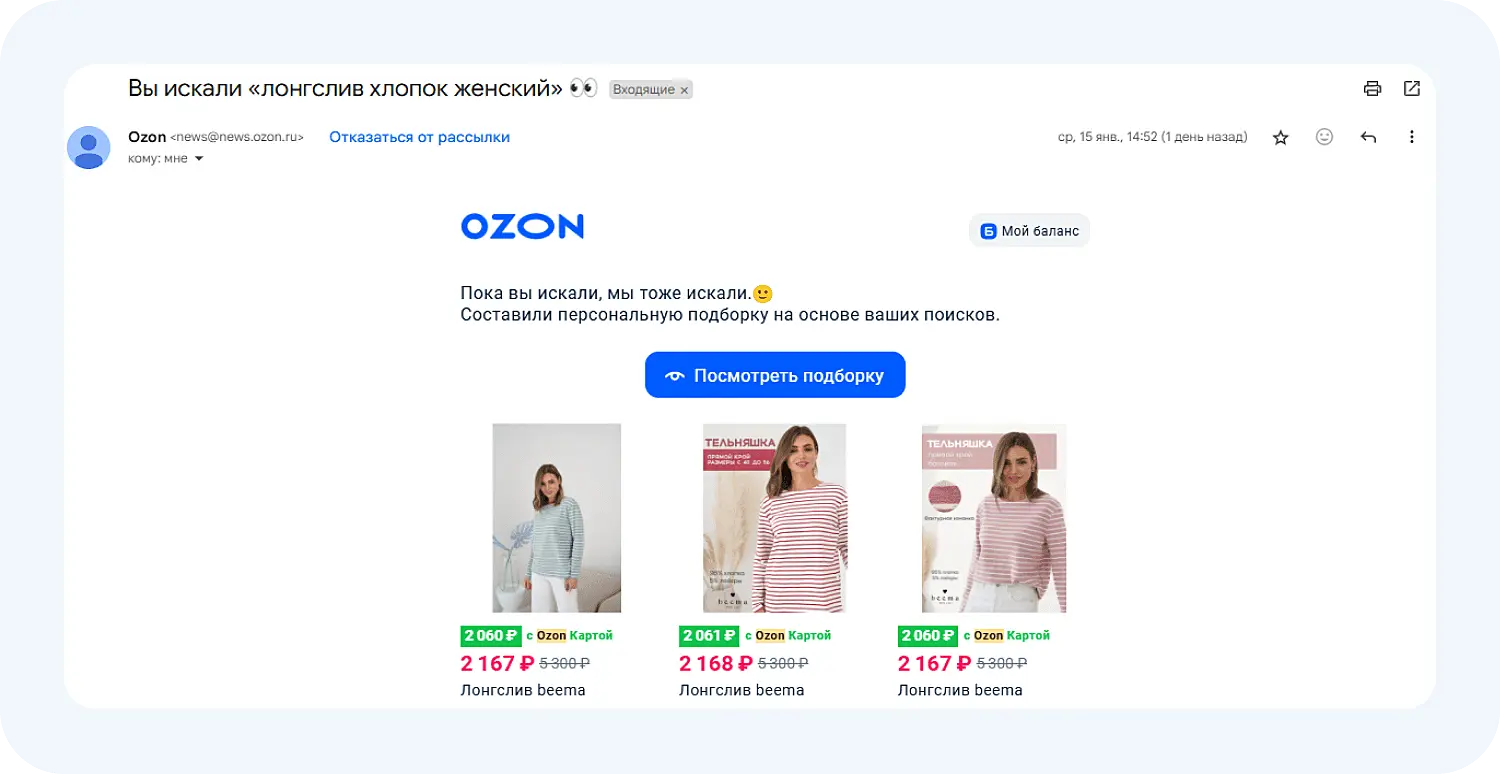The height and width of the screenshot is (774, 1500).
Task: Remove the Входящие label
Action: 685,89
